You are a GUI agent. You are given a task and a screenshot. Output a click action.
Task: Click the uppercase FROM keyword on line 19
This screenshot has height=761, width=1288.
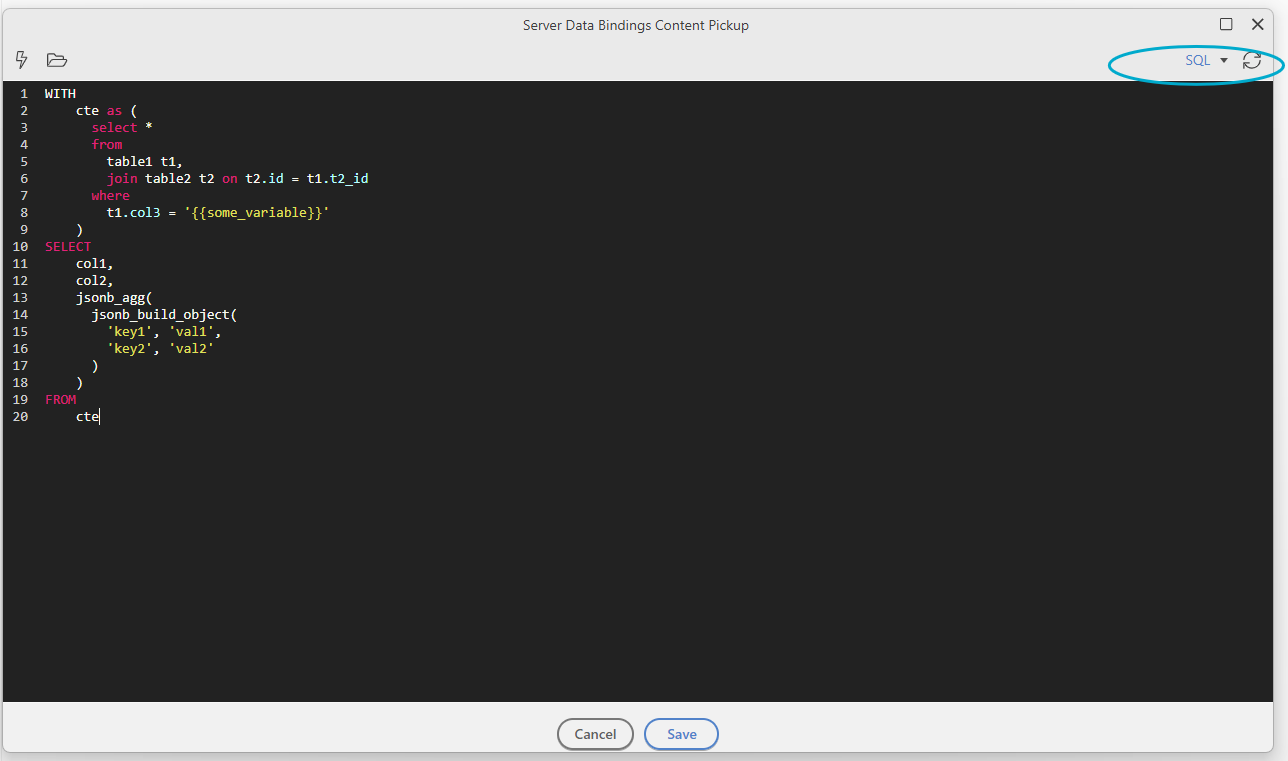click(60, 400)
